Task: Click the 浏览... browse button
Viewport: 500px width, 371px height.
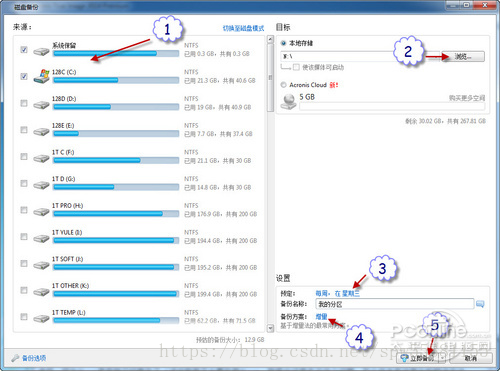Action: (x=463, y=57)
